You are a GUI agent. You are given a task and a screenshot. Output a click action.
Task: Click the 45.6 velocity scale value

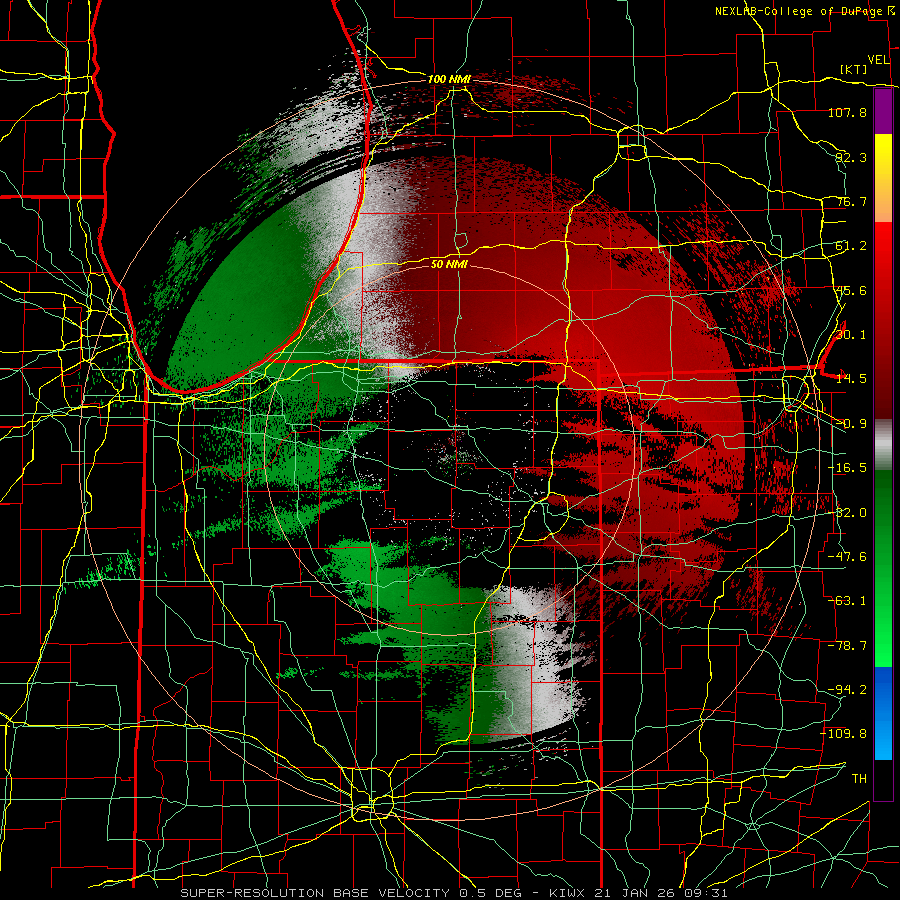click(851, 290)
